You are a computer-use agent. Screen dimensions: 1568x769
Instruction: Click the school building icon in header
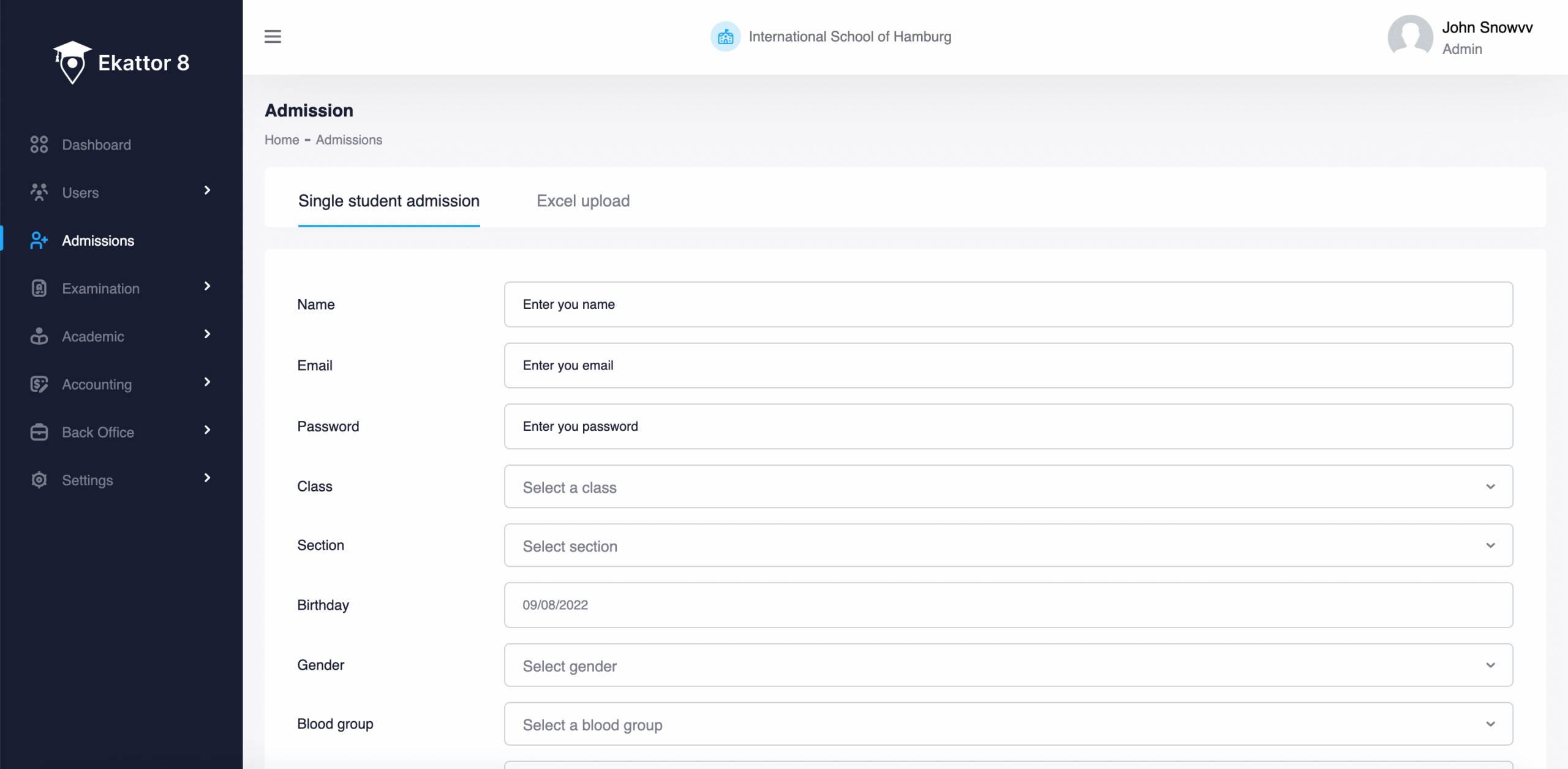coord(725,37)
